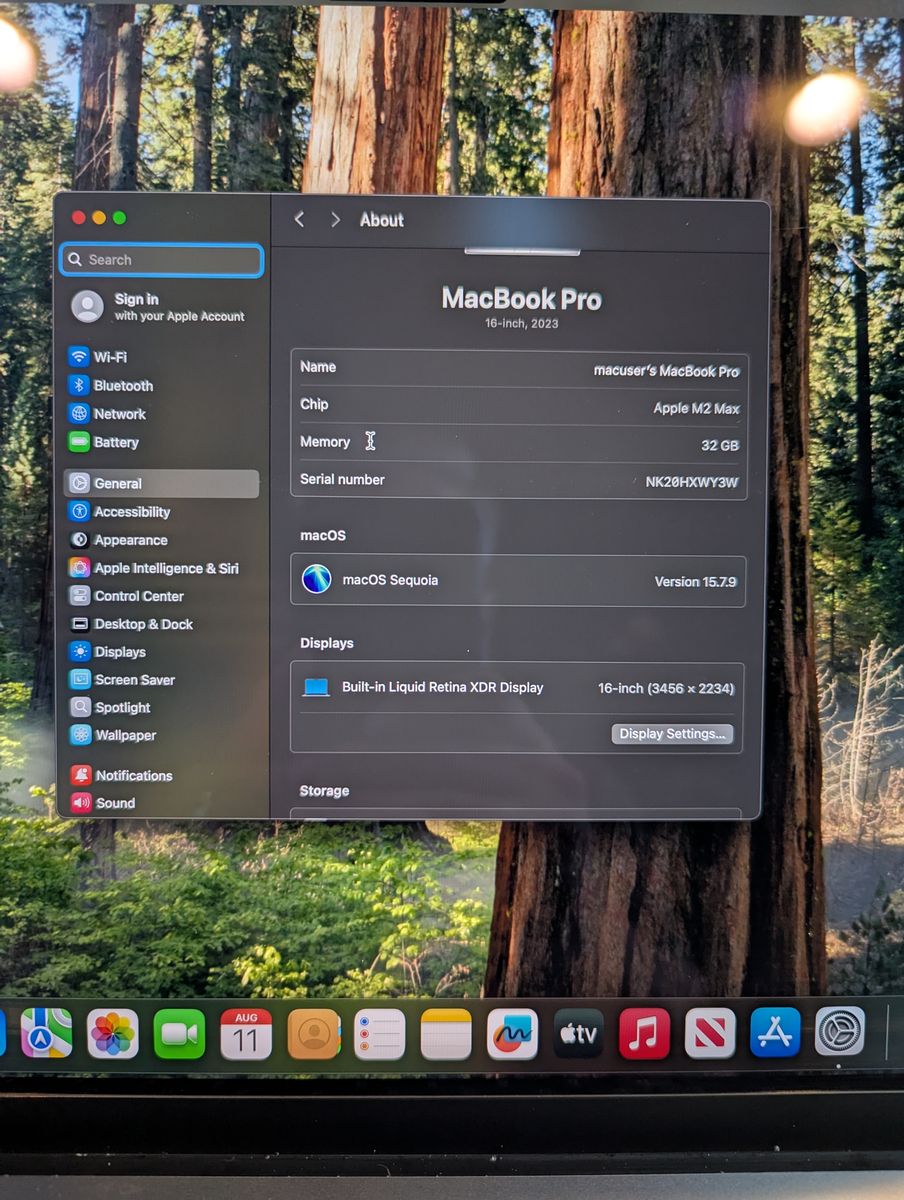Open Freeform from the Dock
This screenshot has height=1200, width=904.
point(512,1033)
